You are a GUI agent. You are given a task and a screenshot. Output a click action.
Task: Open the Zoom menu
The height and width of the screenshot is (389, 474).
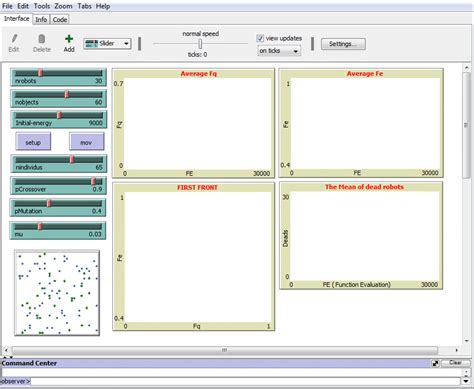click(x=63, y=6)
